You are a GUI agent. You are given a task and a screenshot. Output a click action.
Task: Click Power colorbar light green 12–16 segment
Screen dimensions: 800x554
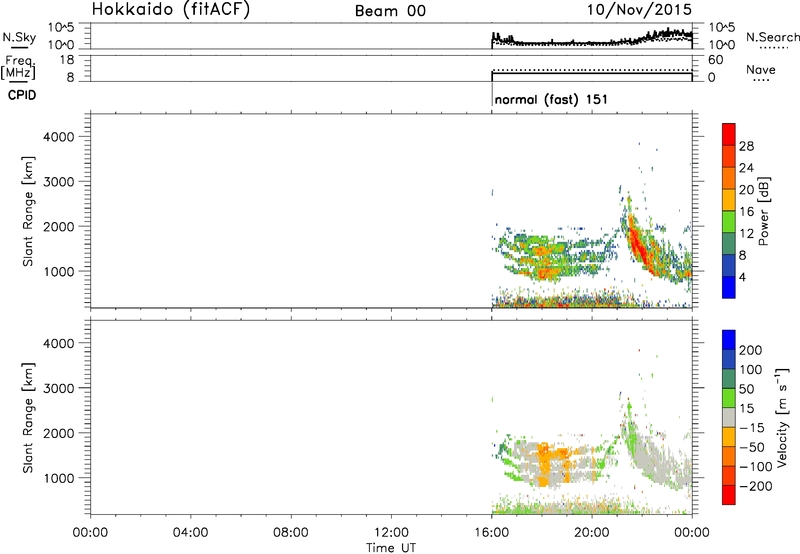[729, 221]
